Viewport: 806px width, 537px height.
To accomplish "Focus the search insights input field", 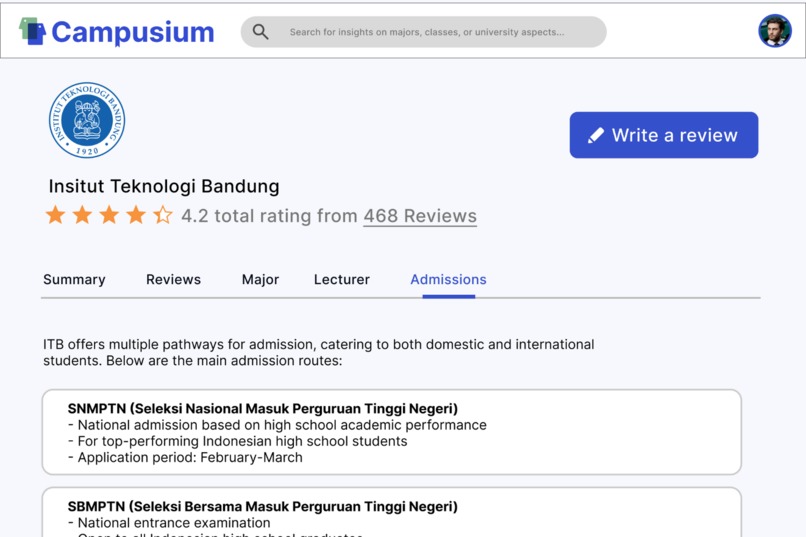I will (x=424, y=32).
